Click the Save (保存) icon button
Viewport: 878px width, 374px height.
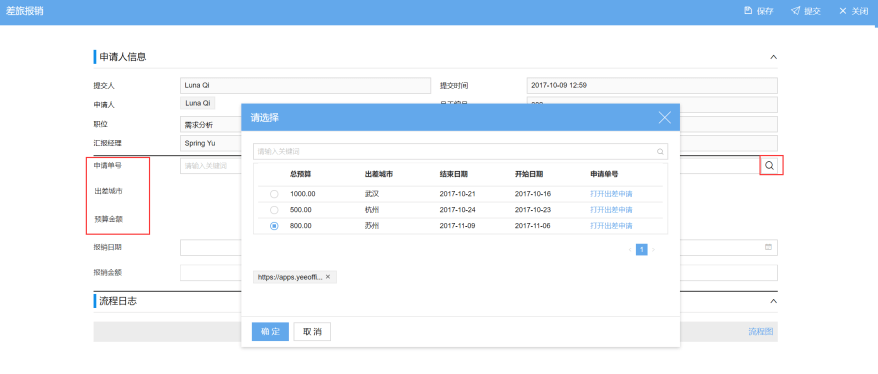[758, 11]
